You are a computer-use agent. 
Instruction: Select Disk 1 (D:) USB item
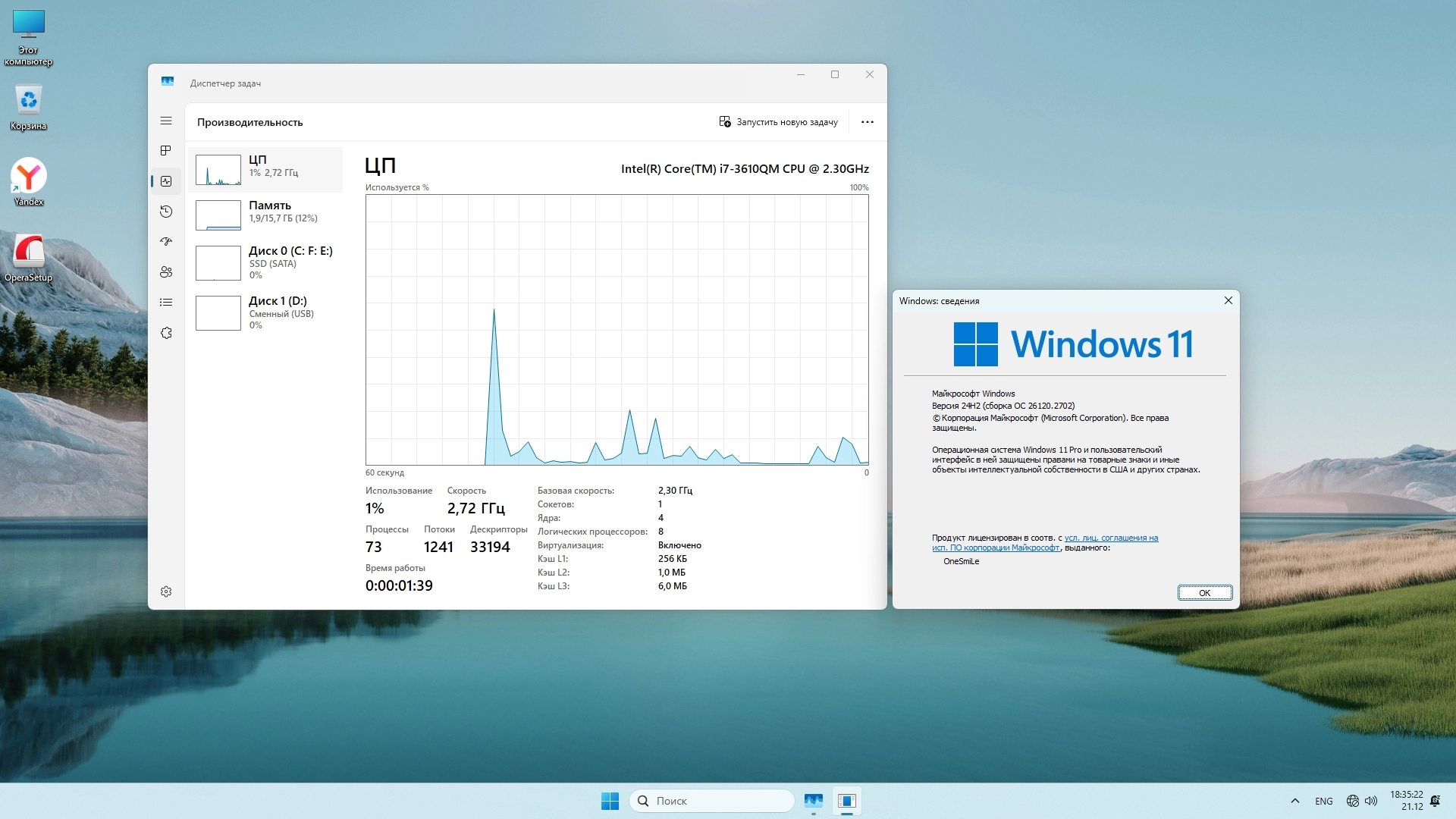pos(265,312)
